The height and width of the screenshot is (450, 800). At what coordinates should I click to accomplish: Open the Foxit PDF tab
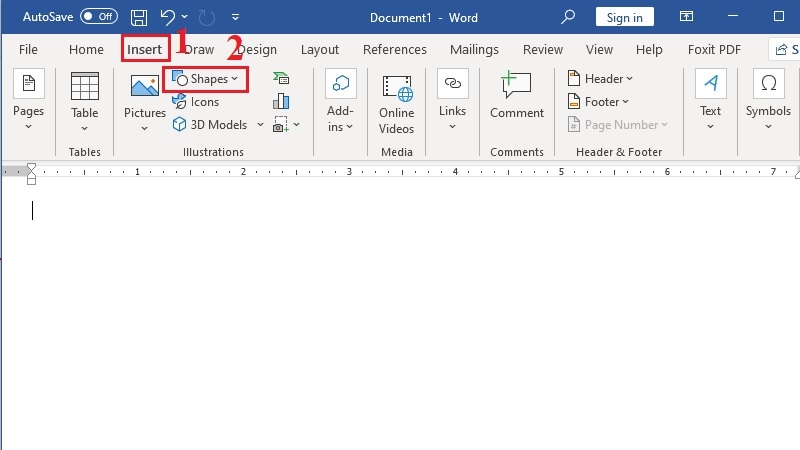tap(714, 49)
